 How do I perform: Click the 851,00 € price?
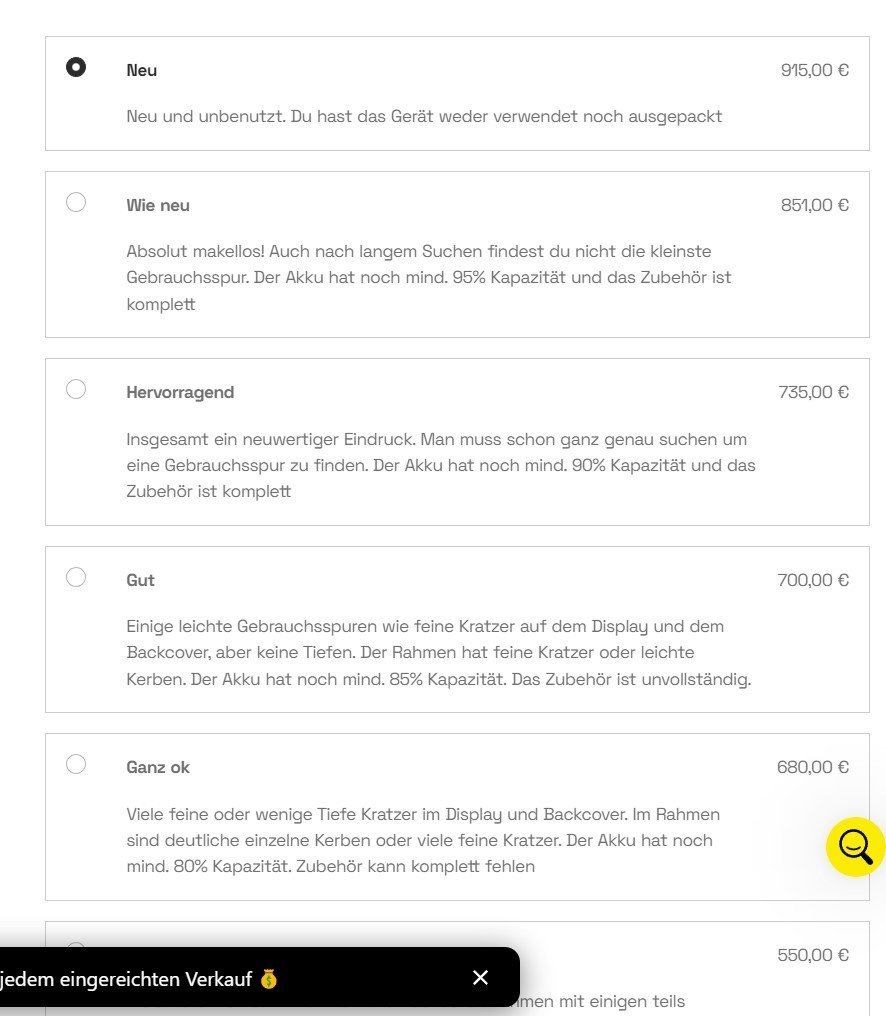coord(814,205)
